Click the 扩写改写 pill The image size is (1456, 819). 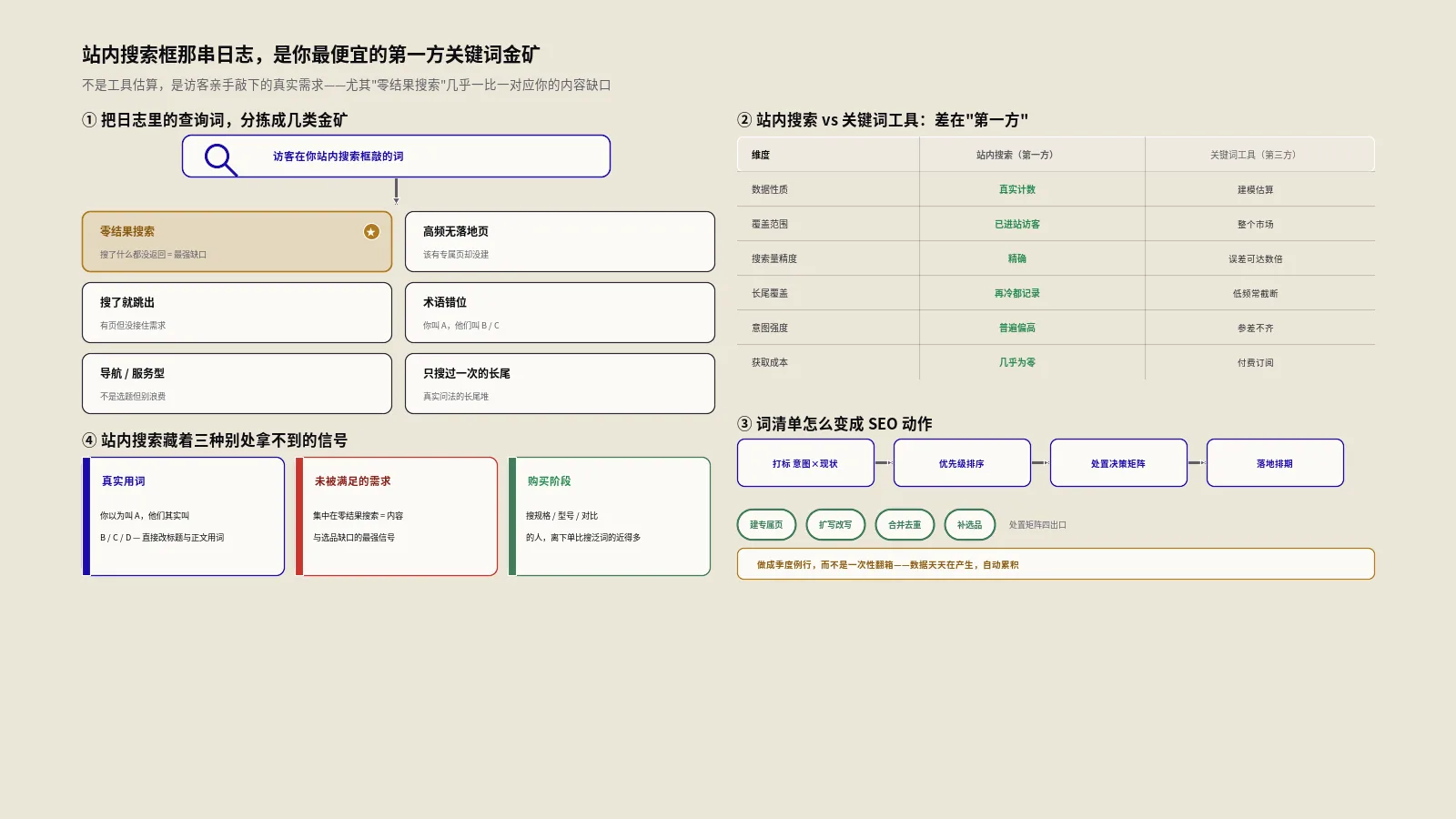(x=835, y=525)
